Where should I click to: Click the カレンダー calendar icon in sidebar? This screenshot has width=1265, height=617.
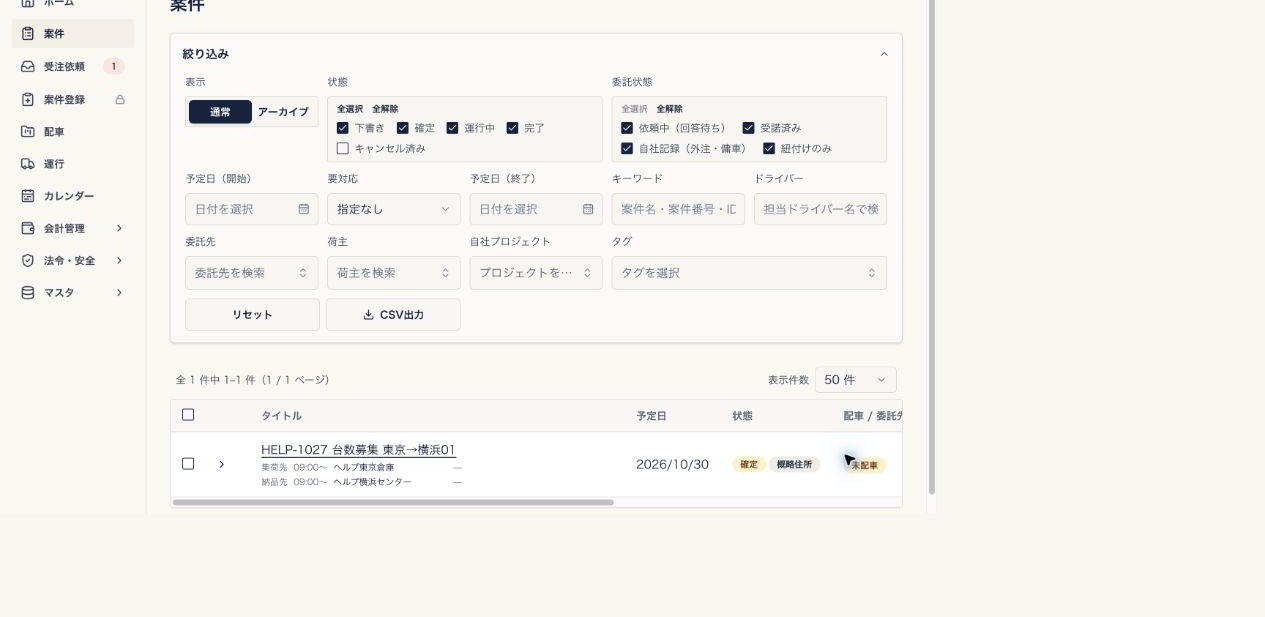28,196
